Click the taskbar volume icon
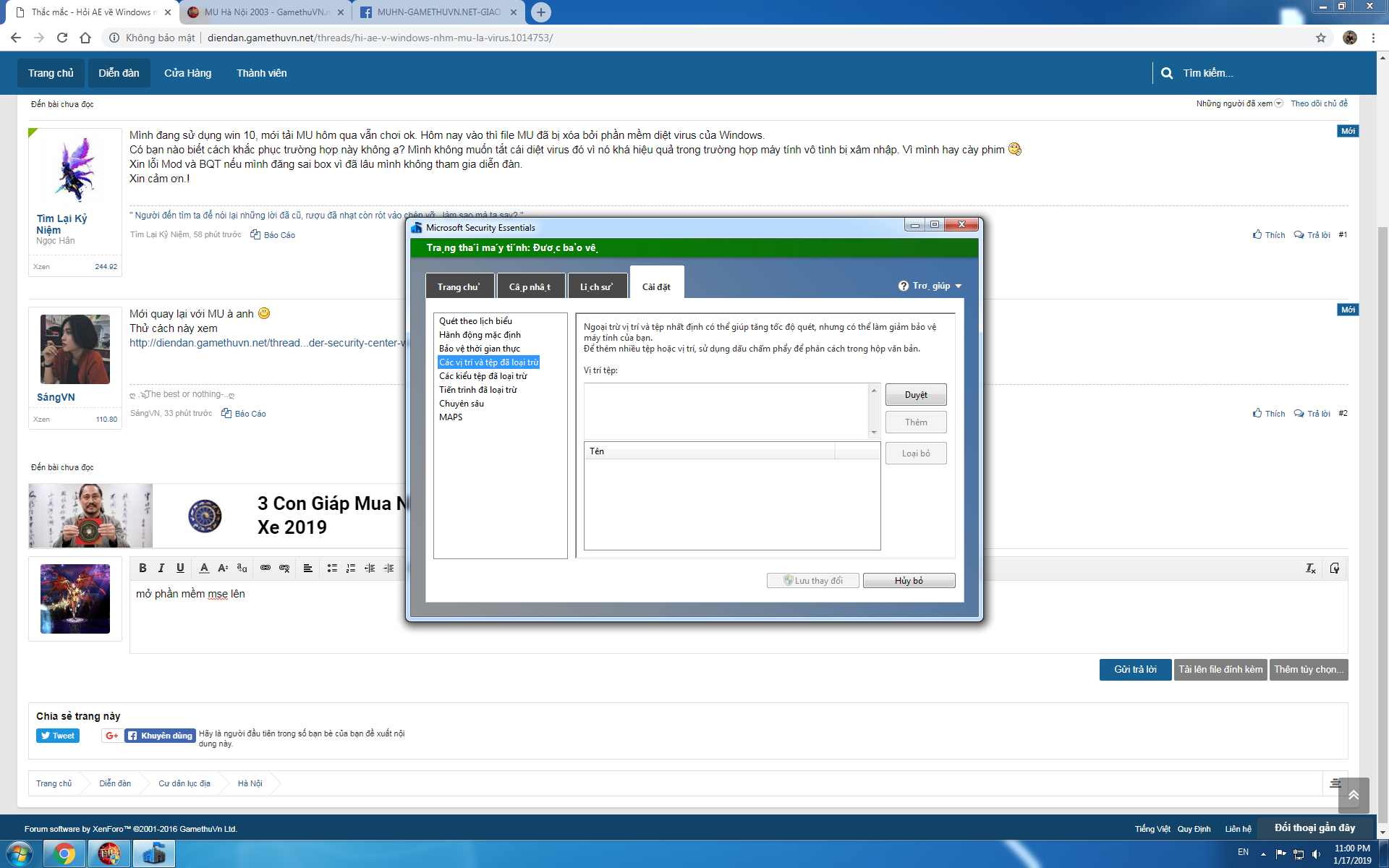Viewport: 1389px width, 868px height. coord(1317,854)
